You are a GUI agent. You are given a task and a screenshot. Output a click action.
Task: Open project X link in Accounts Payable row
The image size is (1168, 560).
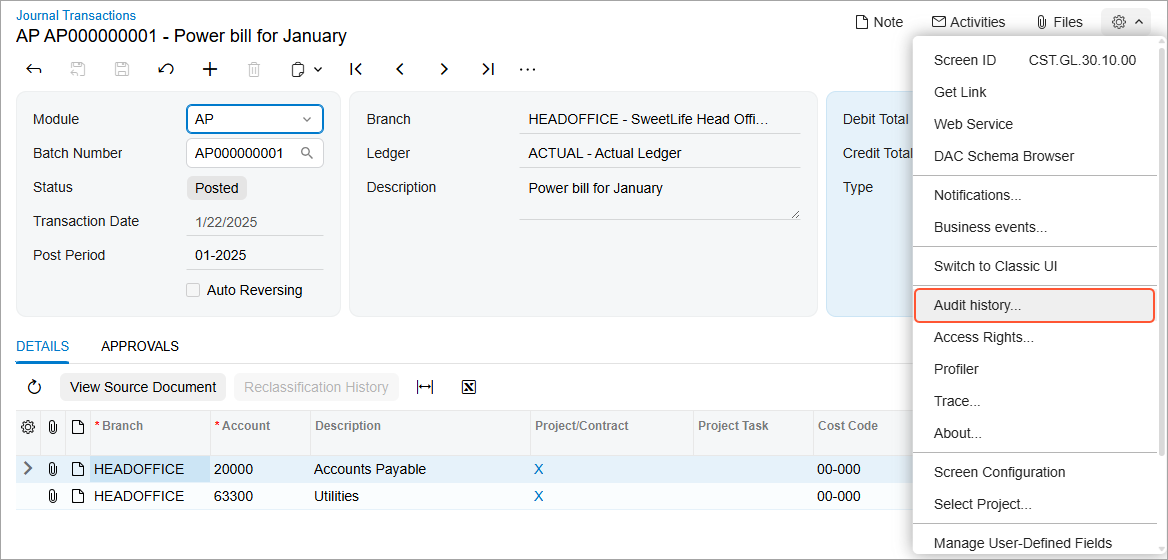(x=539, y=469)
